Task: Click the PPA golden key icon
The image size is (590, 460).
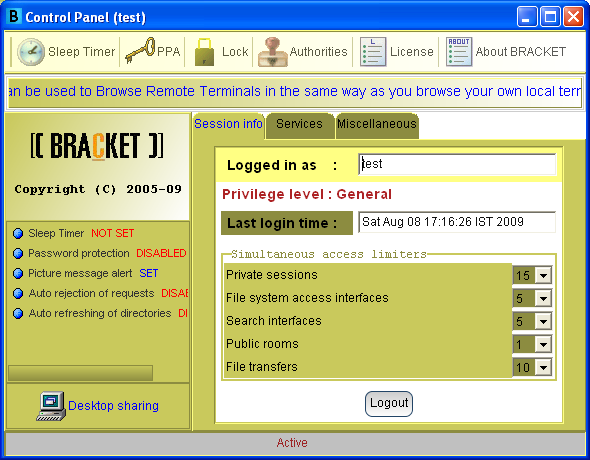Action: (x=140, y=50)
